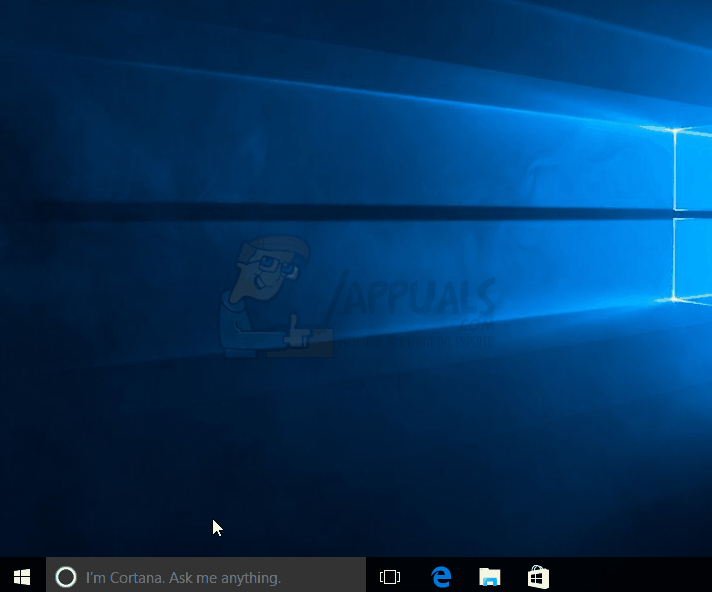Show open windows via Task View button
The height and width of the screenshot is (592, 712).
point(390,577)
